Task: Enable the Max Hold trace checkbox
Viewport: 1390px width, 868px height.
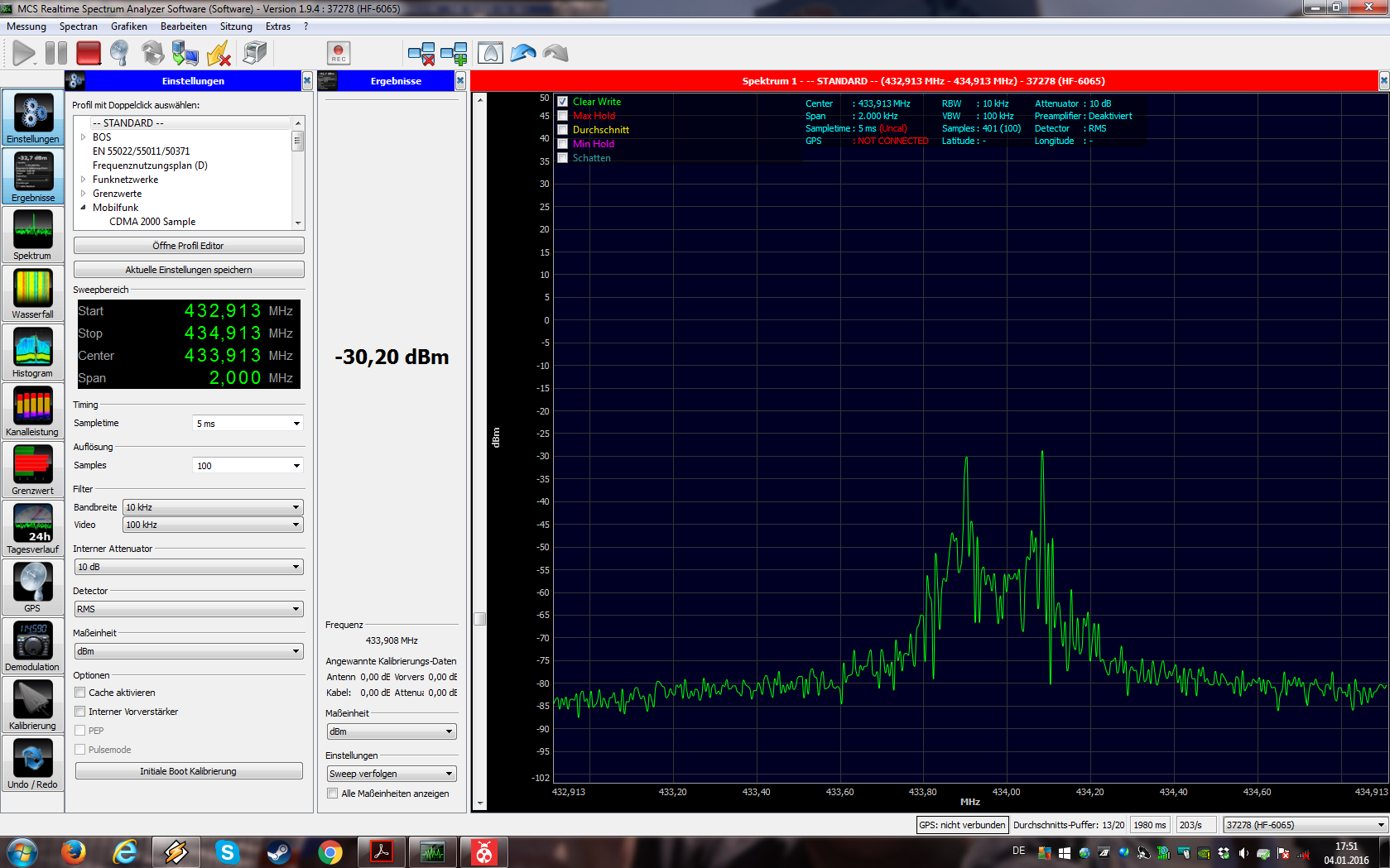Action: (563, 116)
